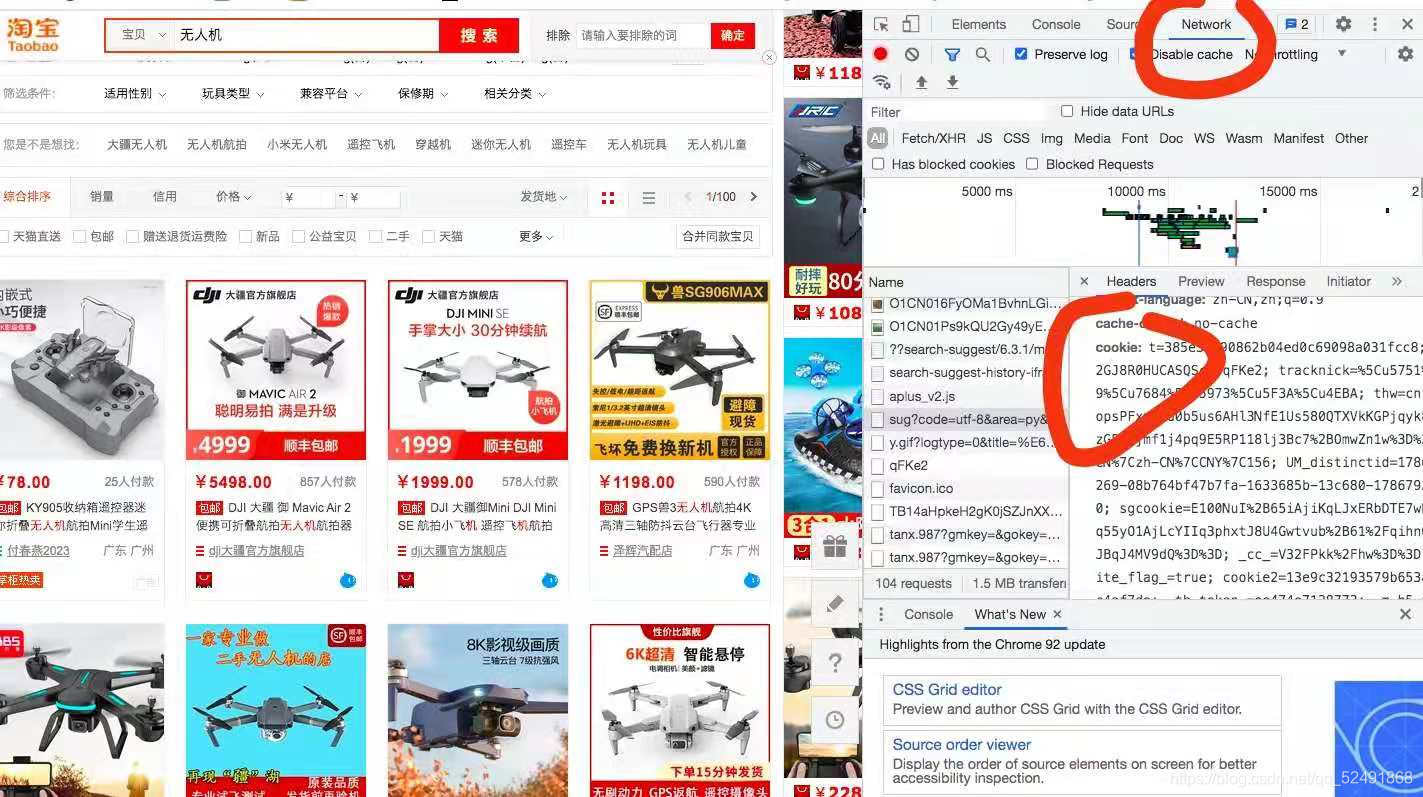Open the 大疆无人机 suggestion link
This screenshot has height=797, width=1423.
(x=137, y=145)
